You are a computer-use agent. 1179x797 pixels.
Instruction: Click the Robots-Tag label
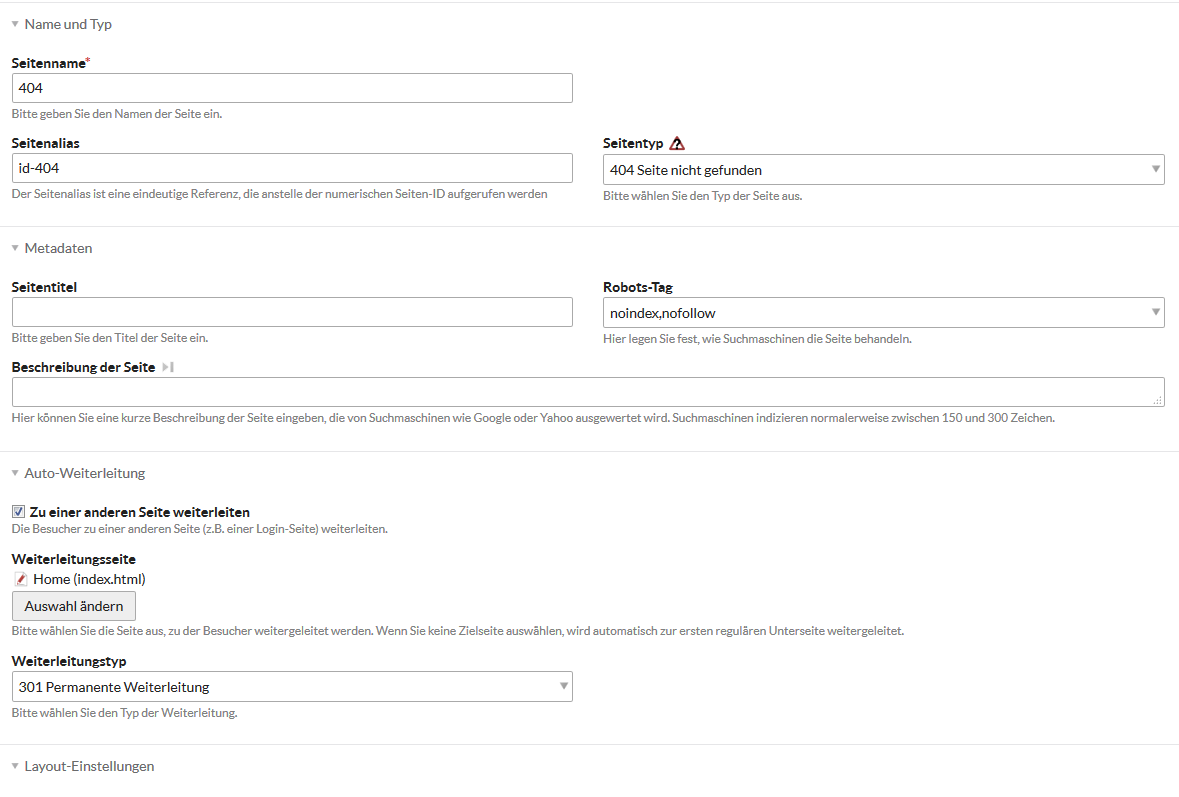tap(638, 286)
